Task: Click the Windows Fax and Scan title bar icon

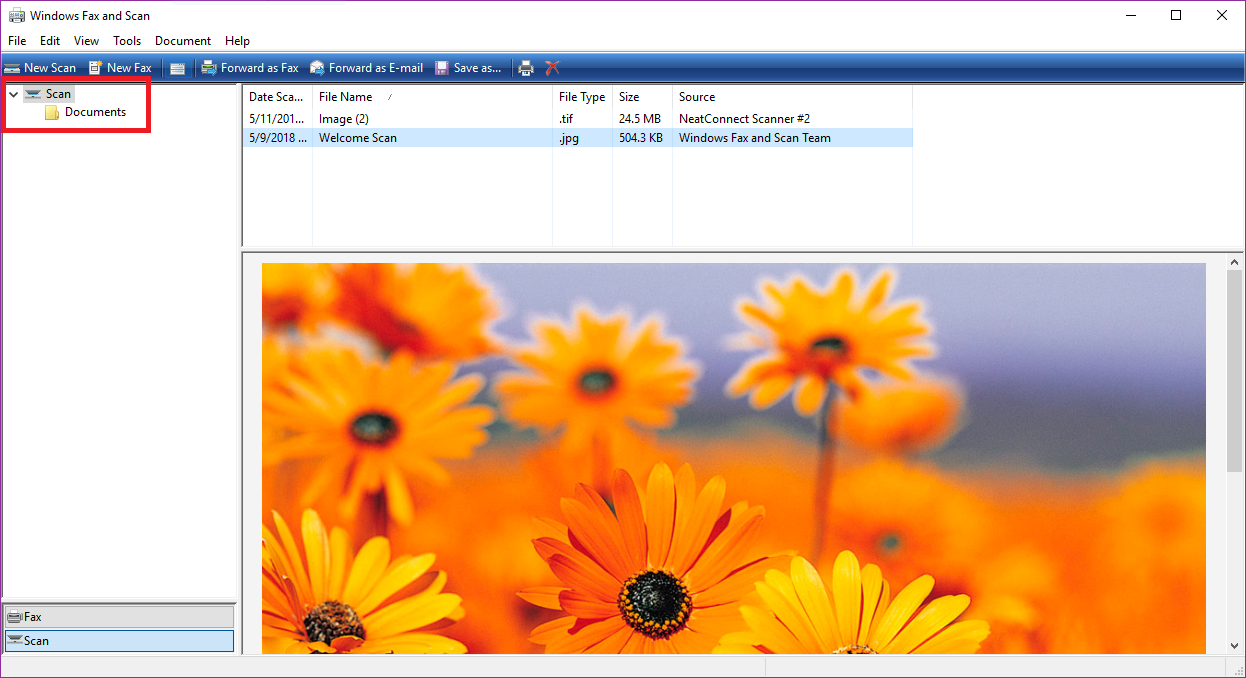Action: click(17, 16)
